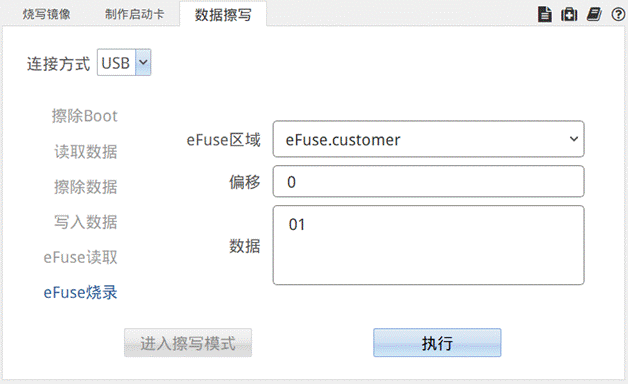
Task: Select the 写入数据 option
Action: click(86, 222)
